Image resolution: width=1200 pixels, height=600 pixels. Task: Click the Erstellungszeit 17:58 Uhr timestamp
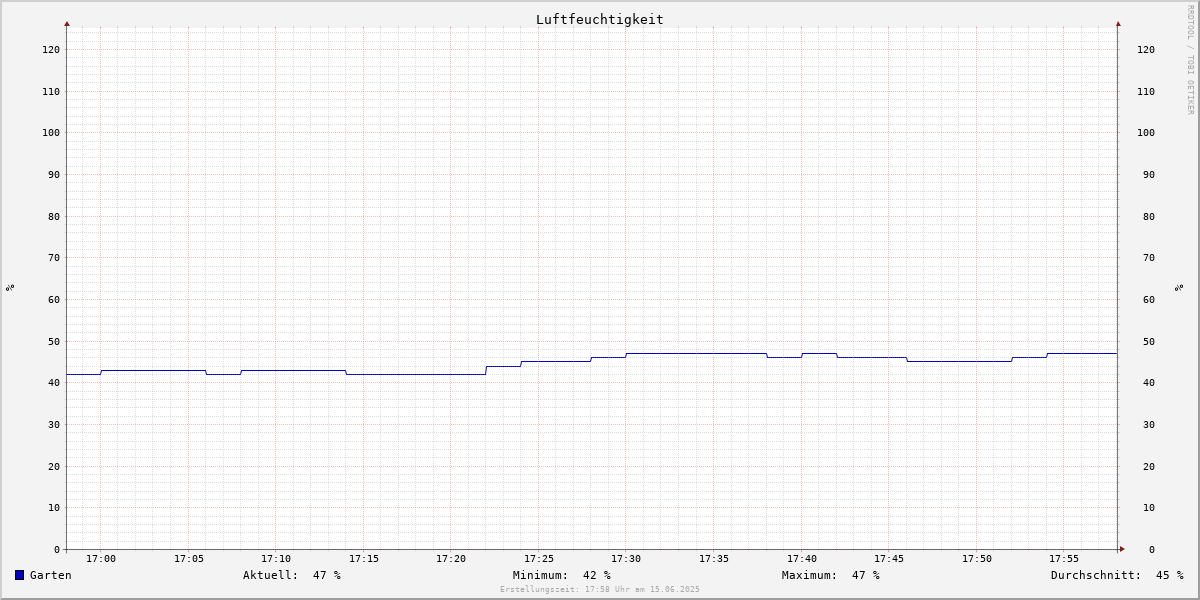(x=600, y=589)
